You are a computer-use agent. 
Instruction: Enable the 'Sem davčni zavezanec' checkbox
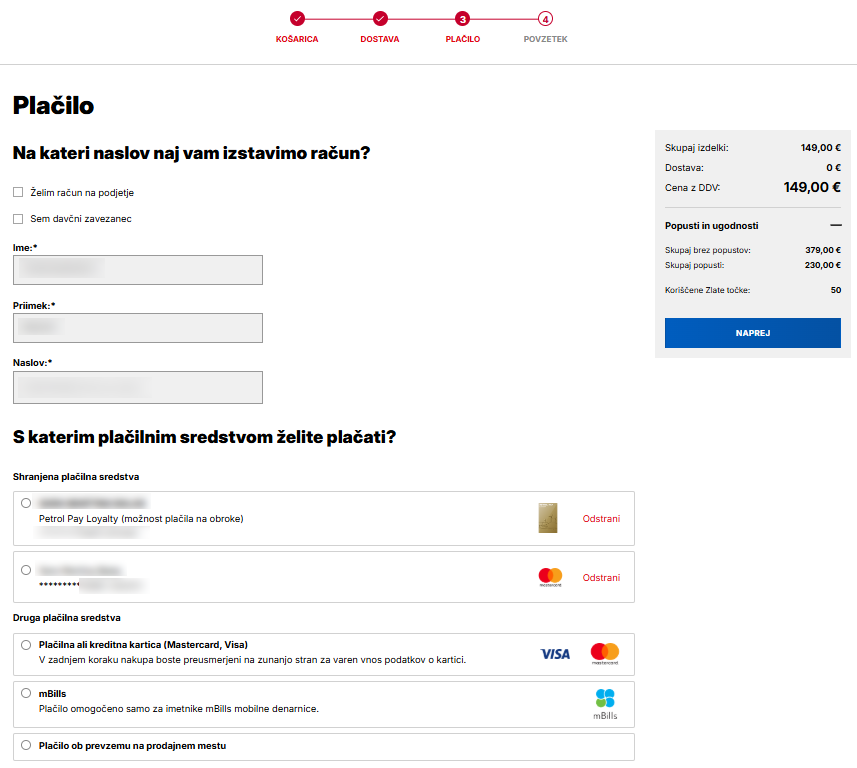(17, 218)
